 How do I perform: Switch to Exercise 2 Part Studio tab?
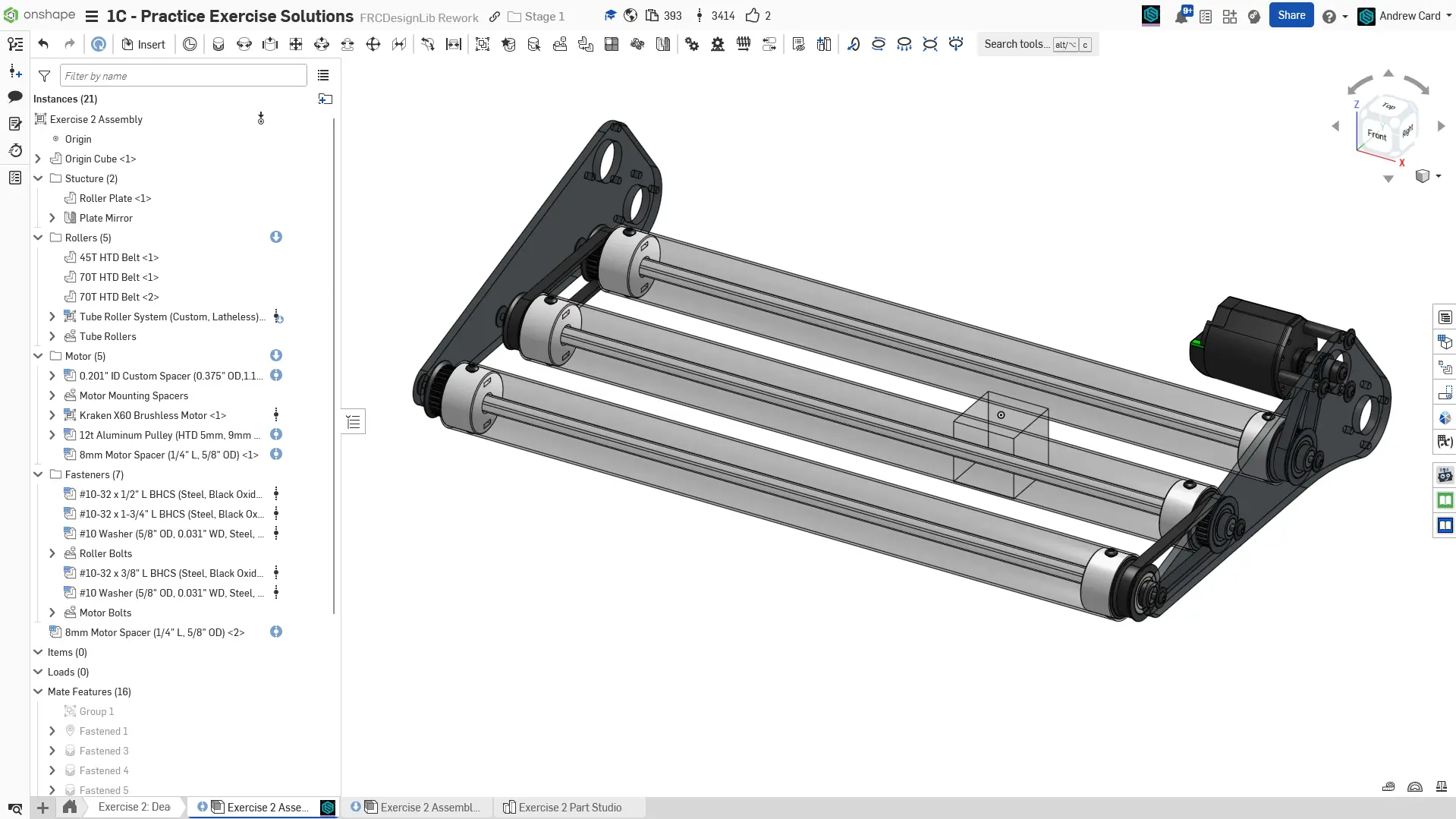[x=569, y=807]
